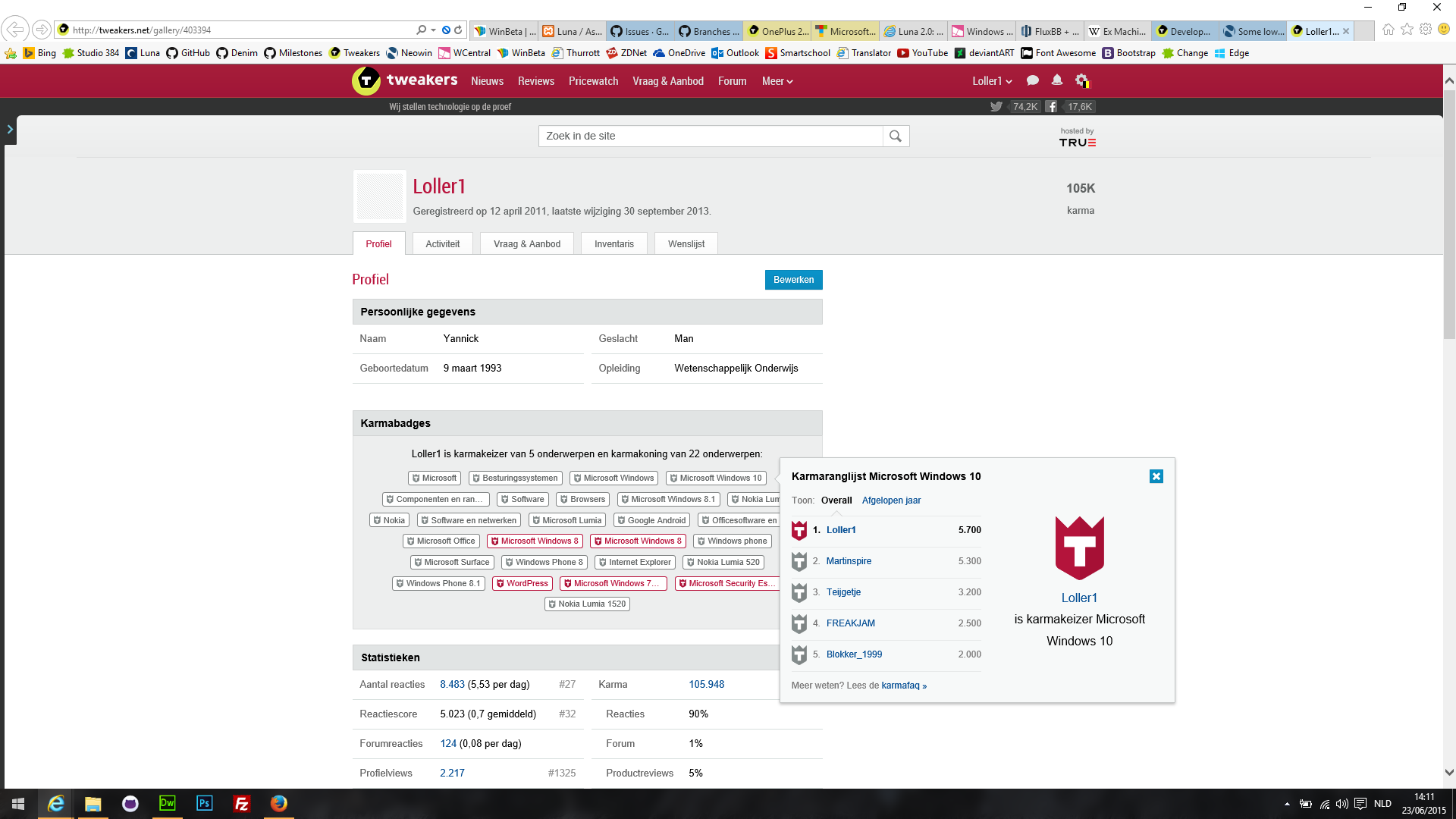This screenshot has height=819, width=1456.
Task: Open browser home icon
Action: point(1388,30)
